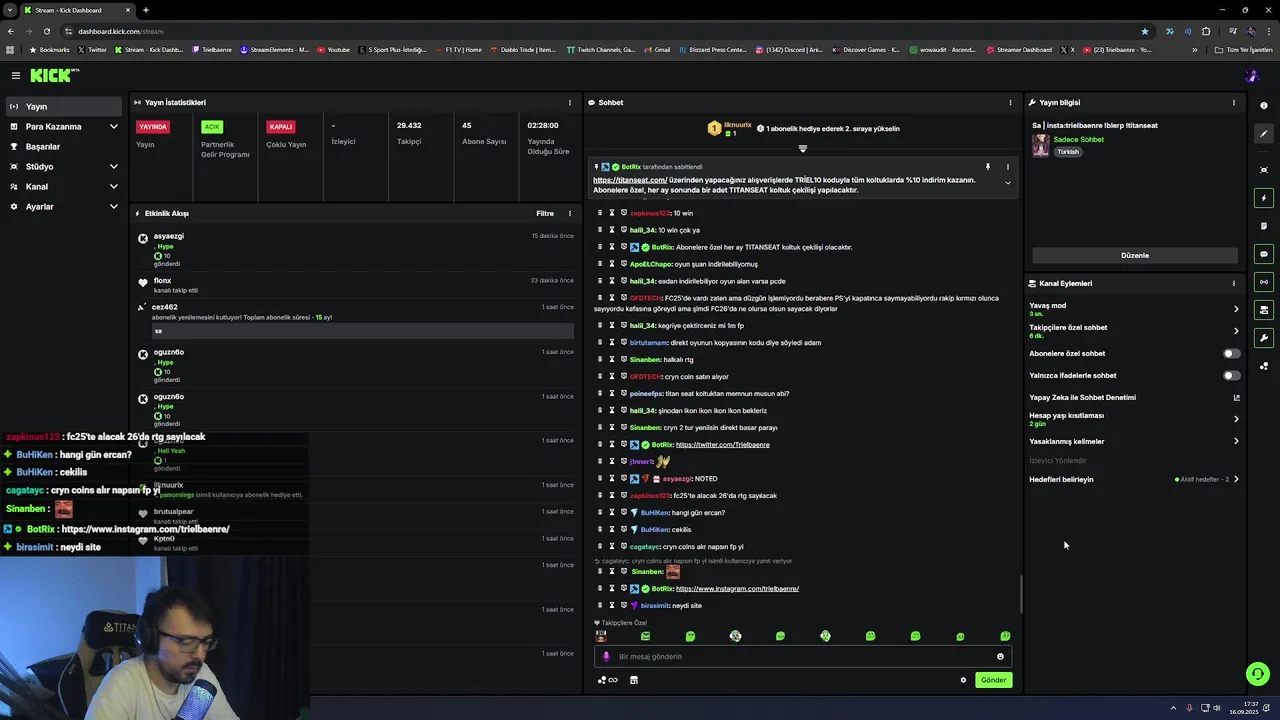Image resolution: width=1280 pixels, height=720 pixels.
Task: Click the ÇIKIŞ partnership status badge
Action: [x=211, y=126]
